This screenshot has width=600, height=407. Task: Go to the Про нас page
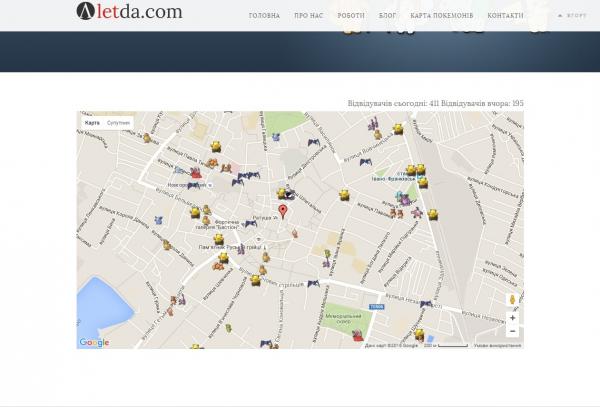308,17
